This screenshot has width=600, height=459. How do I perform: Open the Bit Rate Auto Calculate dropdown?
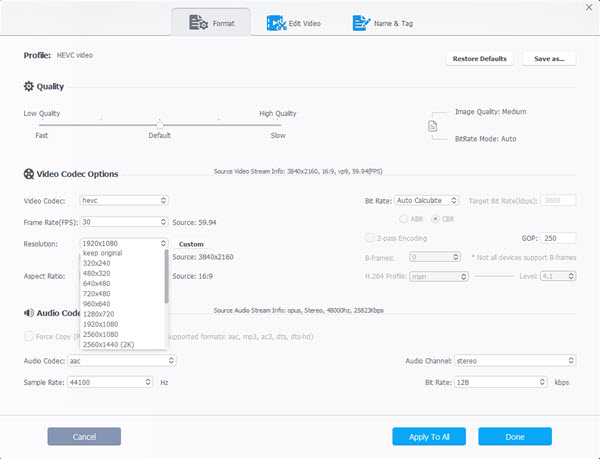(426, 200)
